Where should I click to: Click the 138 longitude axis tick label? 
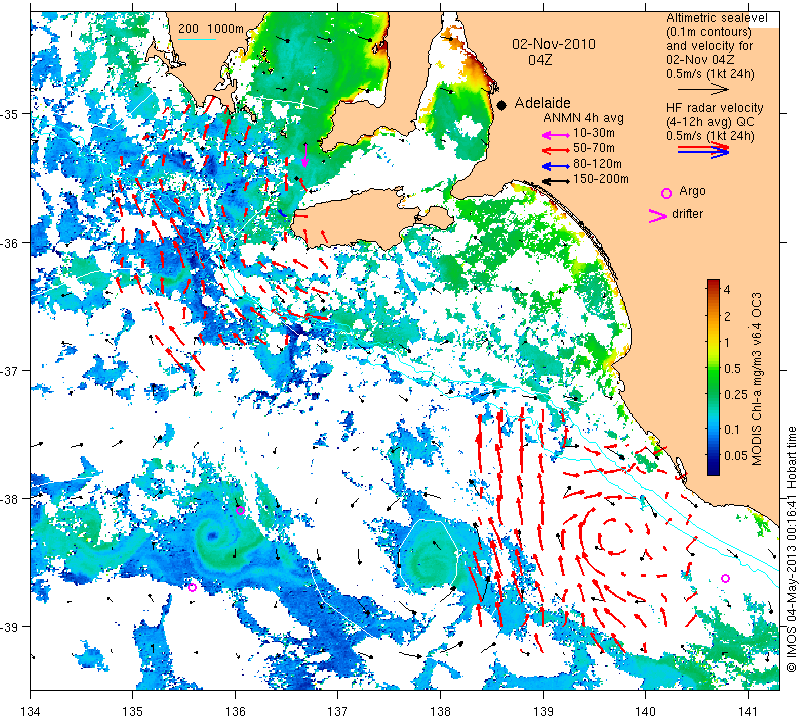(x=440, y=710)
